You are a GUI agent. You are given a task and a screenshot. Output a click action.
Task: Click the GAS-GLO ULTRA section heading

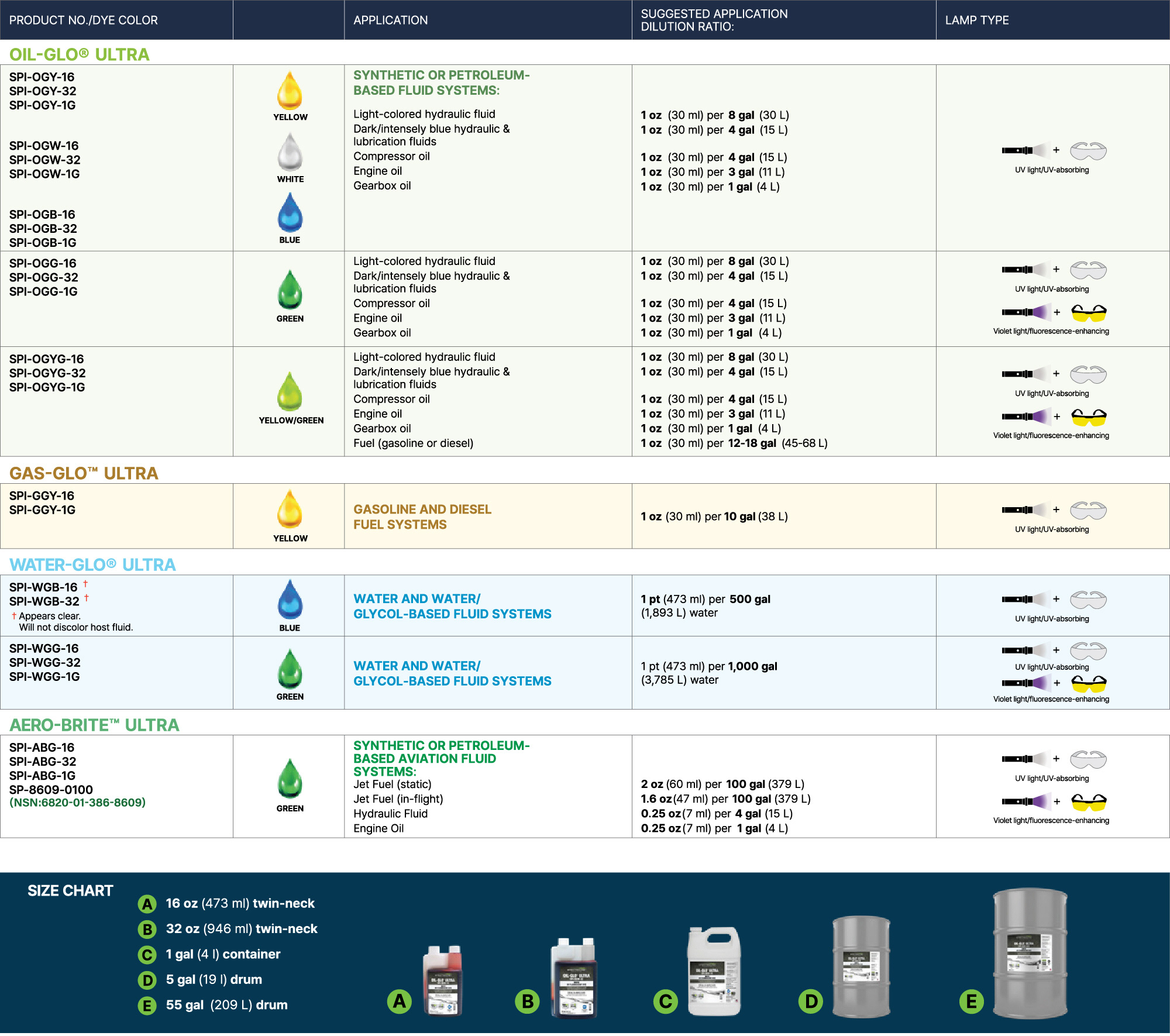pos(84,473)
